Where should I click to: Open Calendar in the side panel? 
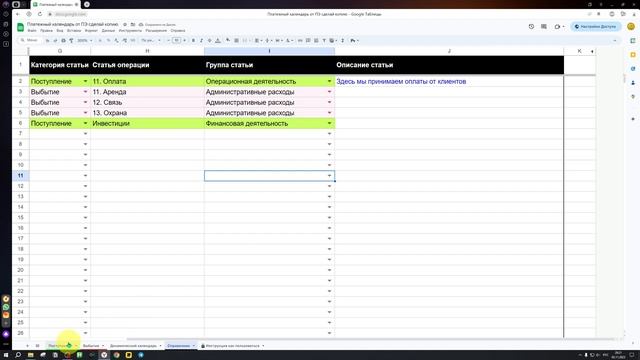(x=633, y=41)
